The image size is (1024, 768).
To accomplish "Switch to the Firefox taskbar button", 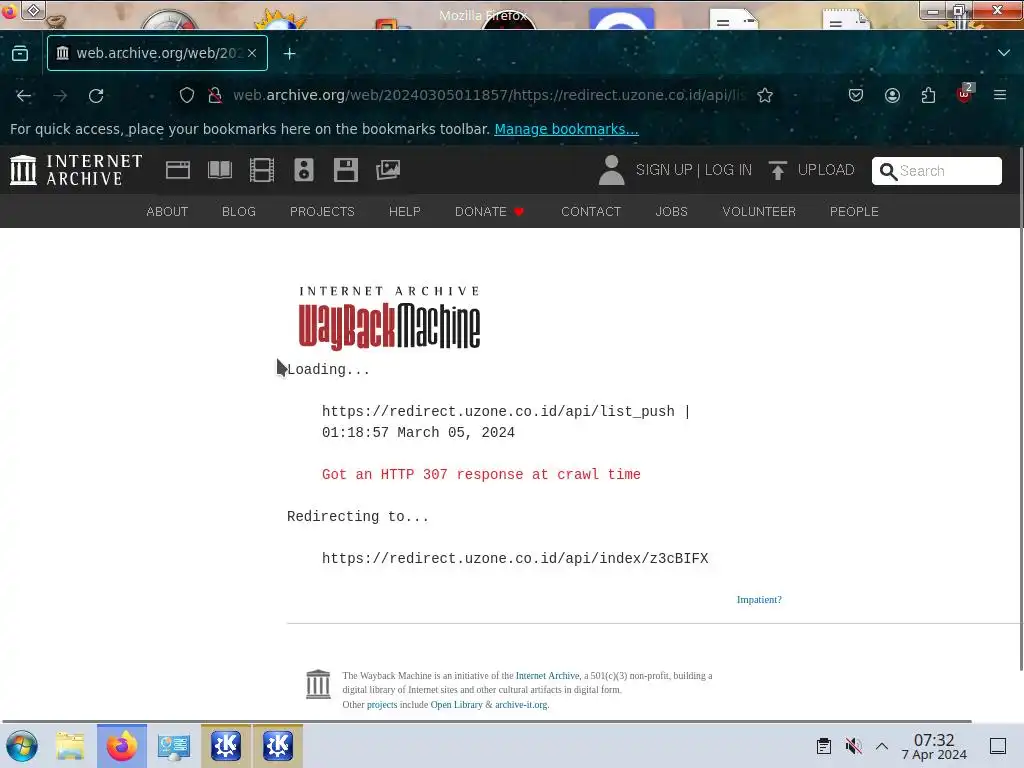I will 122,746.
